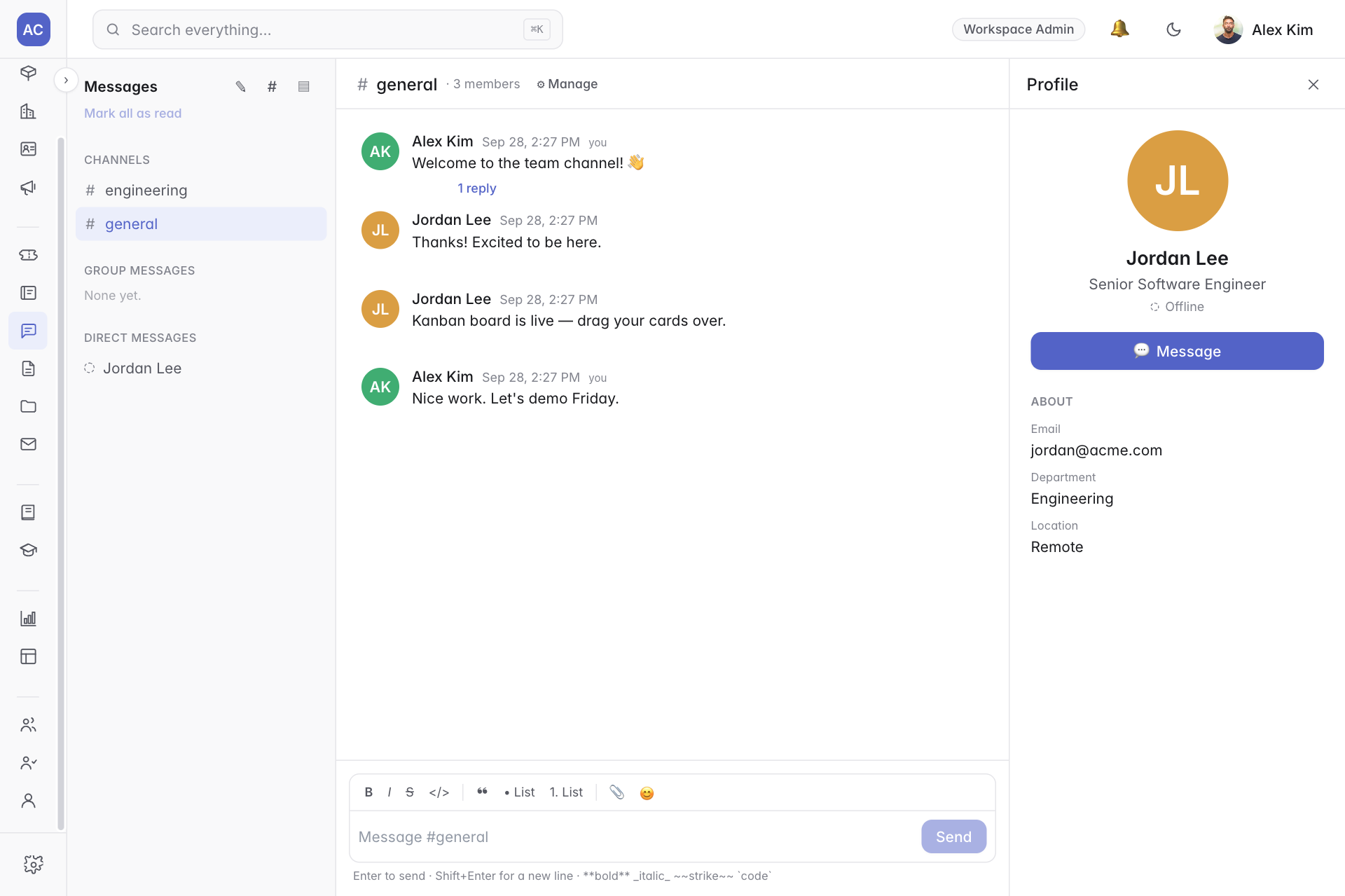Open the folder icon in sidebar
Screen dimensions: 1345x896
click(x=28, y=406)
